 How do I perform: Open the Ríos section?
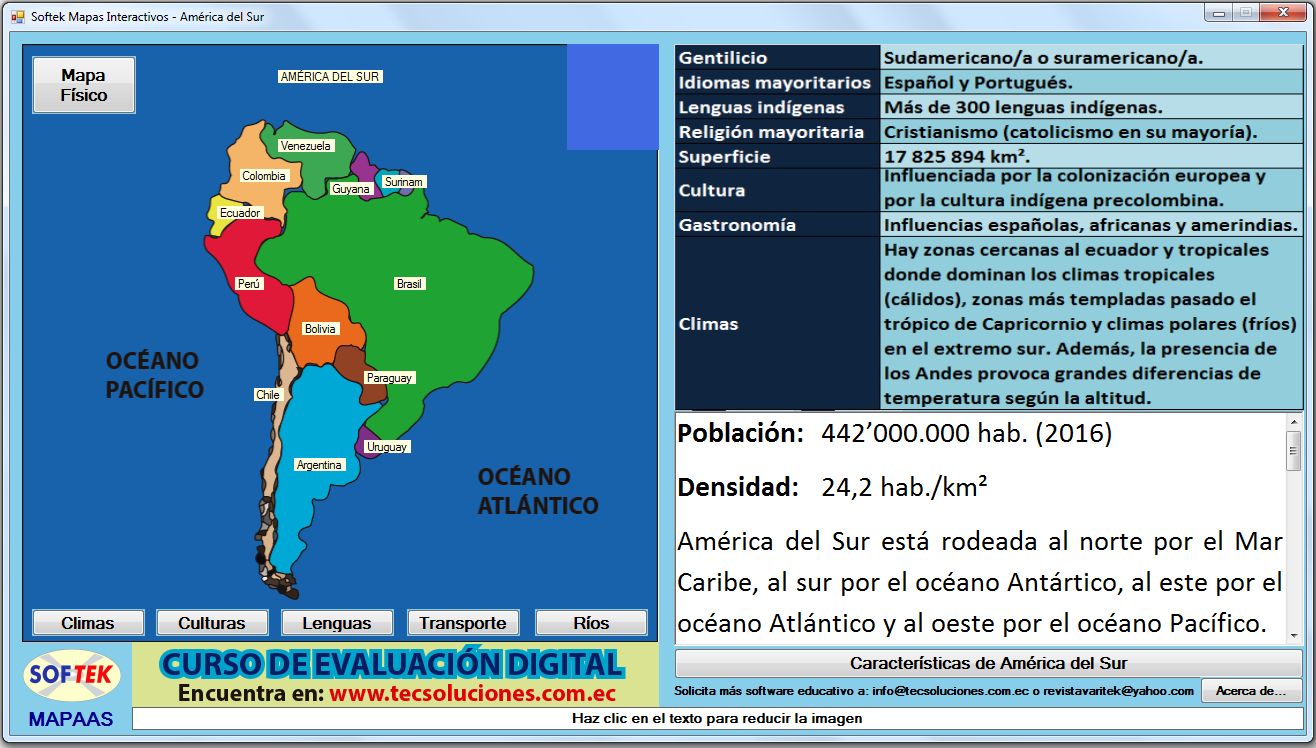[x=591, y=623]
